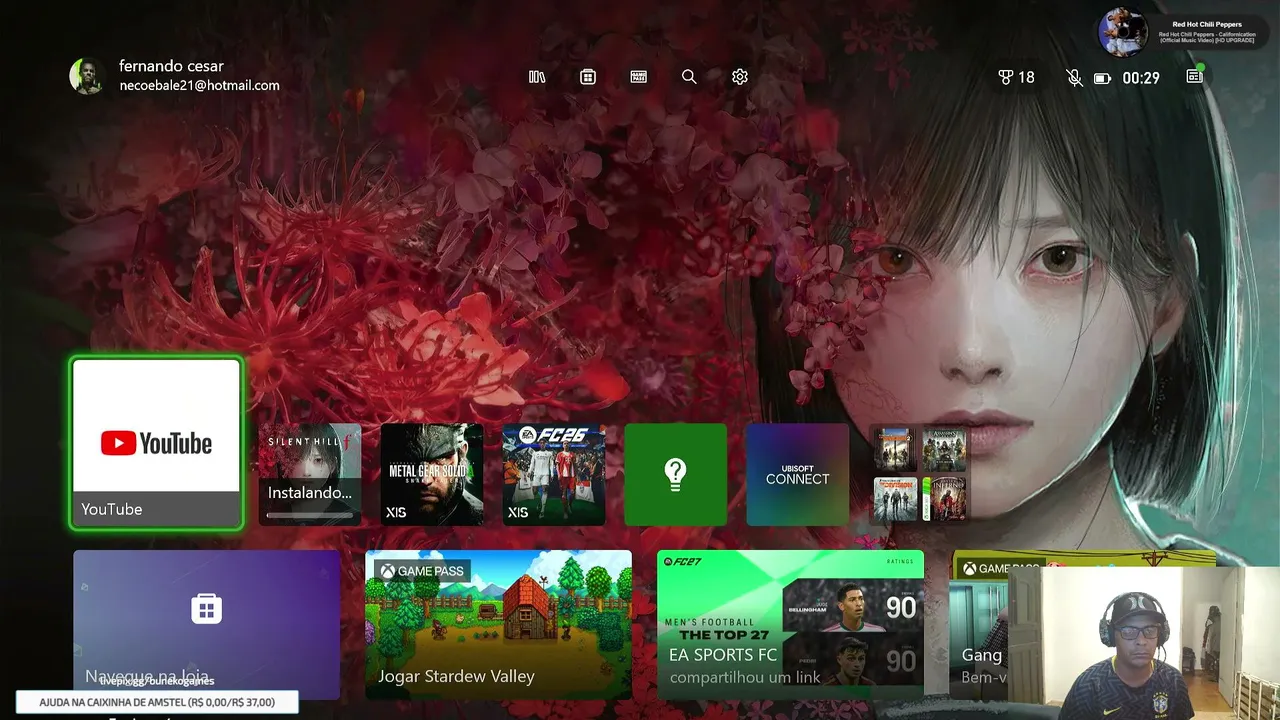
Task: Open The Division 2 cover in the group
Action: point(896,450)
